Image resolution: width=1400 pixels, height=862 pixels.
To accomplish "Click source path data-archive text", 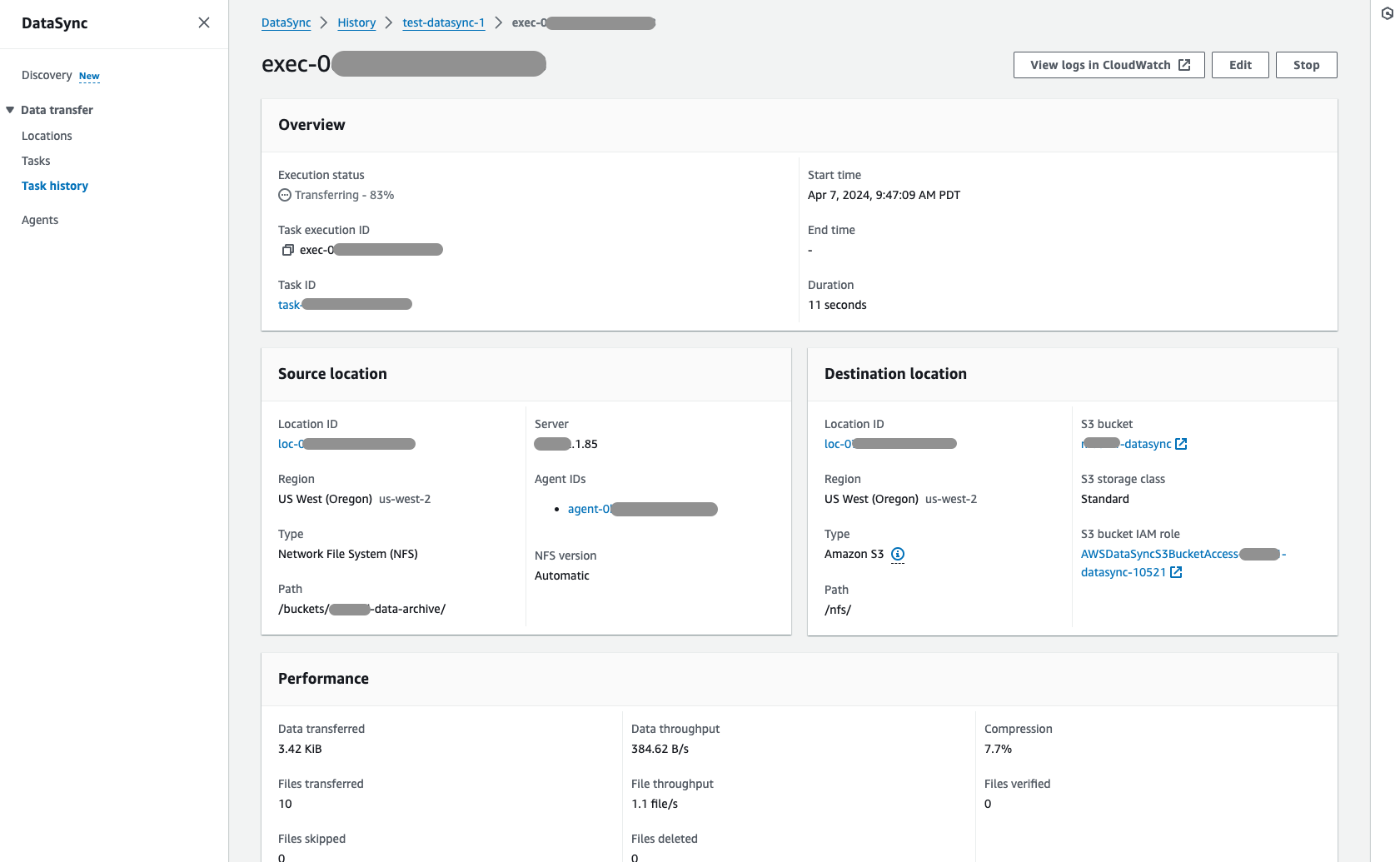I will click(361, 609).
